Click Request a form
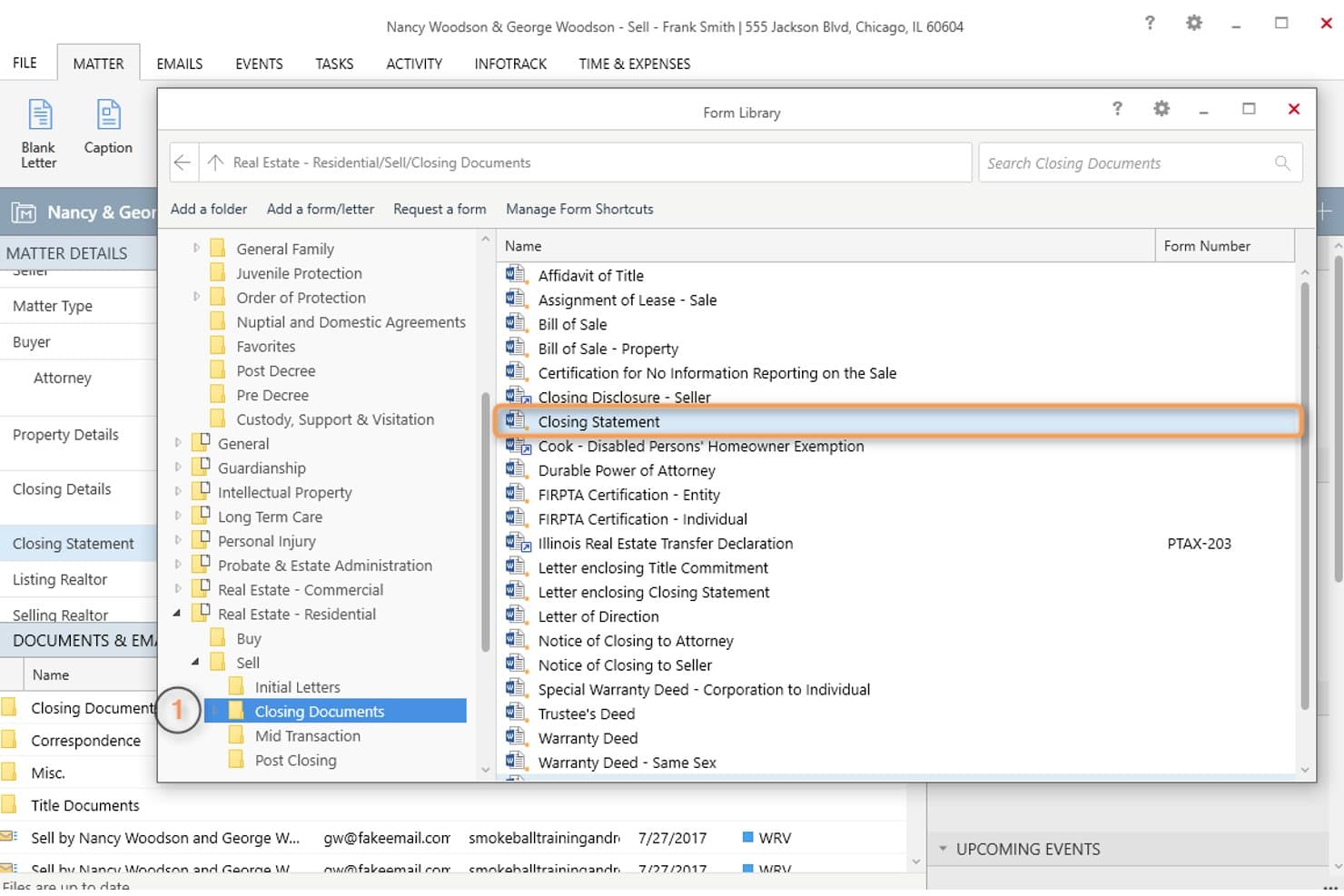 [440, 209]
